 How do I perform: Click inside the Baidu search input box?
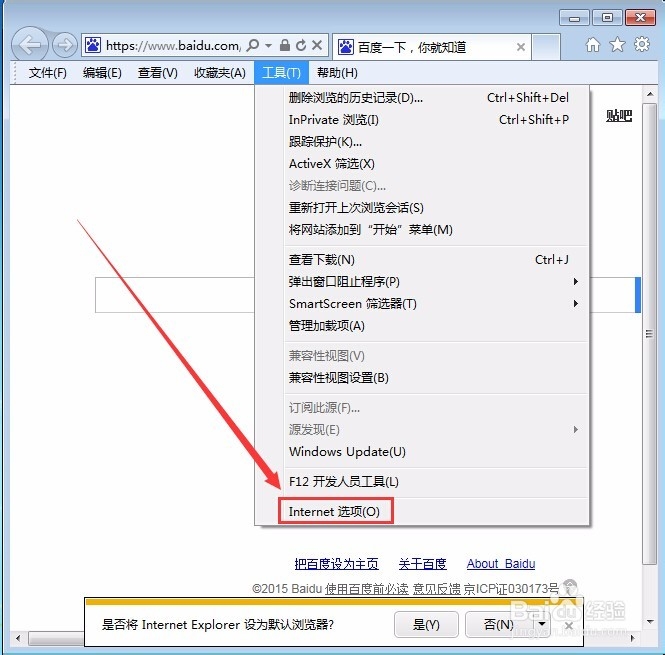coord(175,295)
